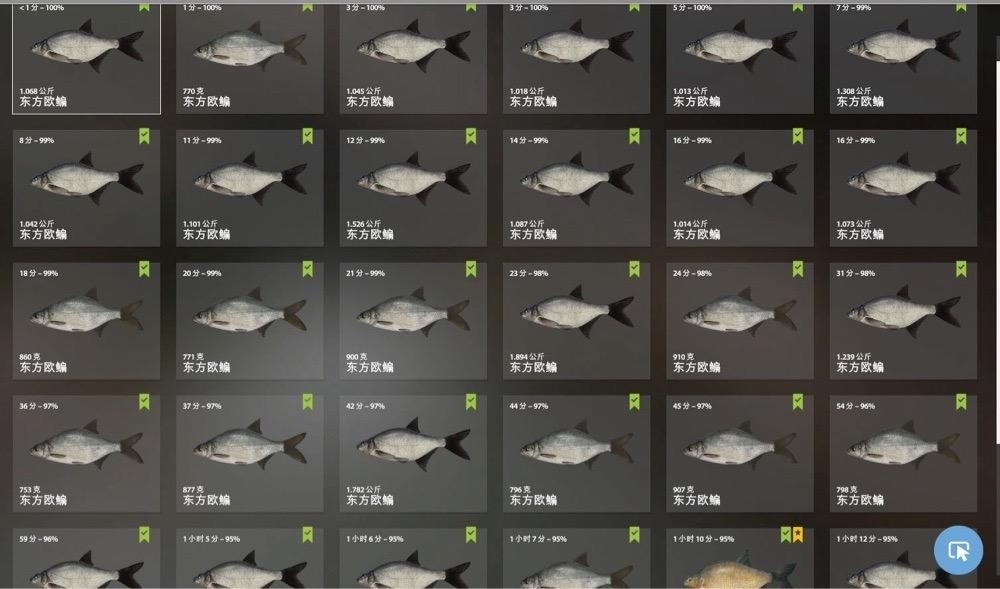Select the highlighted 1.068公斤 东方欧鳊 card
Viewport: 1000px width, 589px height.
(86, 59)
